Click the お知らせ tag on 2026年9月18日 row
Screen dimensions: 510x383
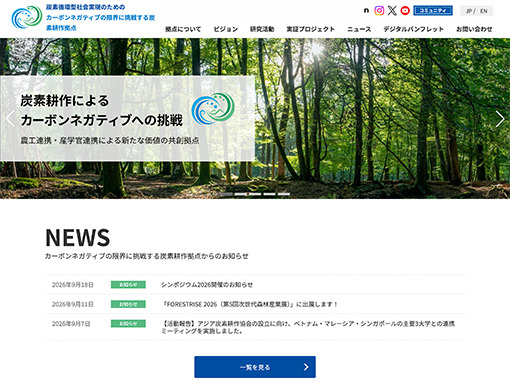128,285
